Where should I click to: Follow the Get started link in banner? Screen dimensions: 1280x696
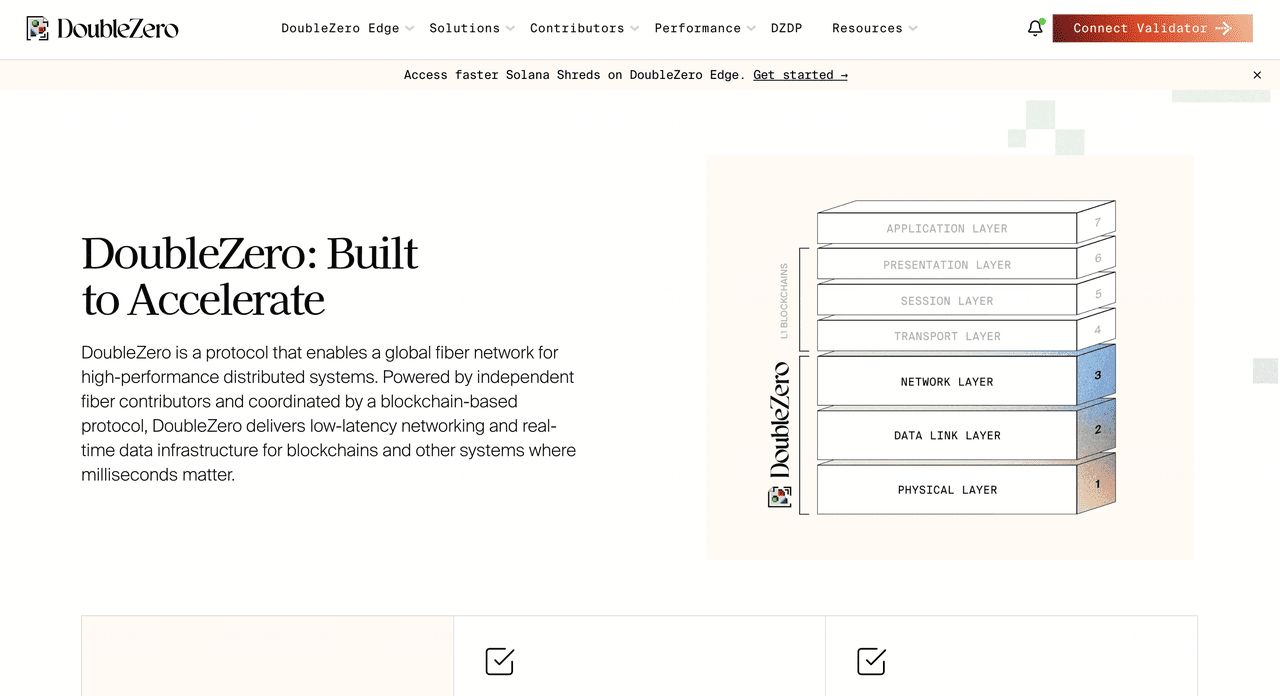(x=800, y=75)
